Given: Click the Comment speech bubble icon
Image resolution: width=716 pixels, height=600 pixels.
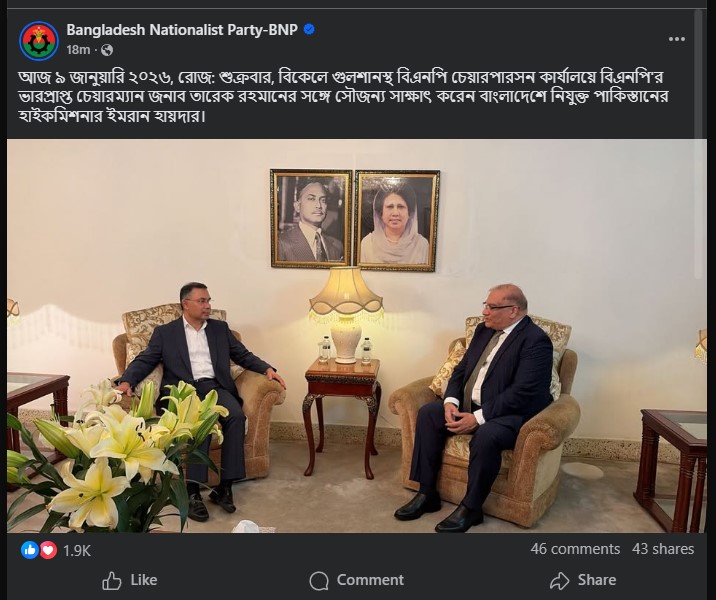Looking at the screenshot, I should 319,580.
